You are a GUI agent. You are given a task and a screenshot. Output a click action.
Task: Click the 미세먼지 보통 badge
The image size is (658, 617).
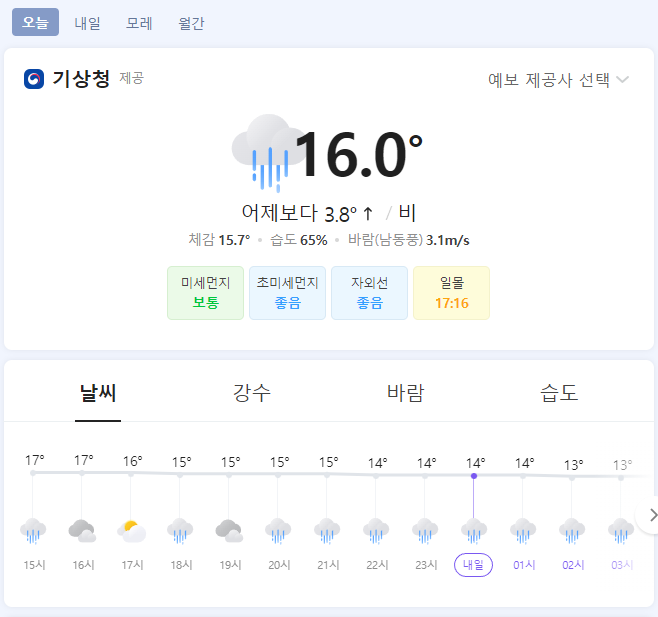pyautogui.click(x=205, y=293)
